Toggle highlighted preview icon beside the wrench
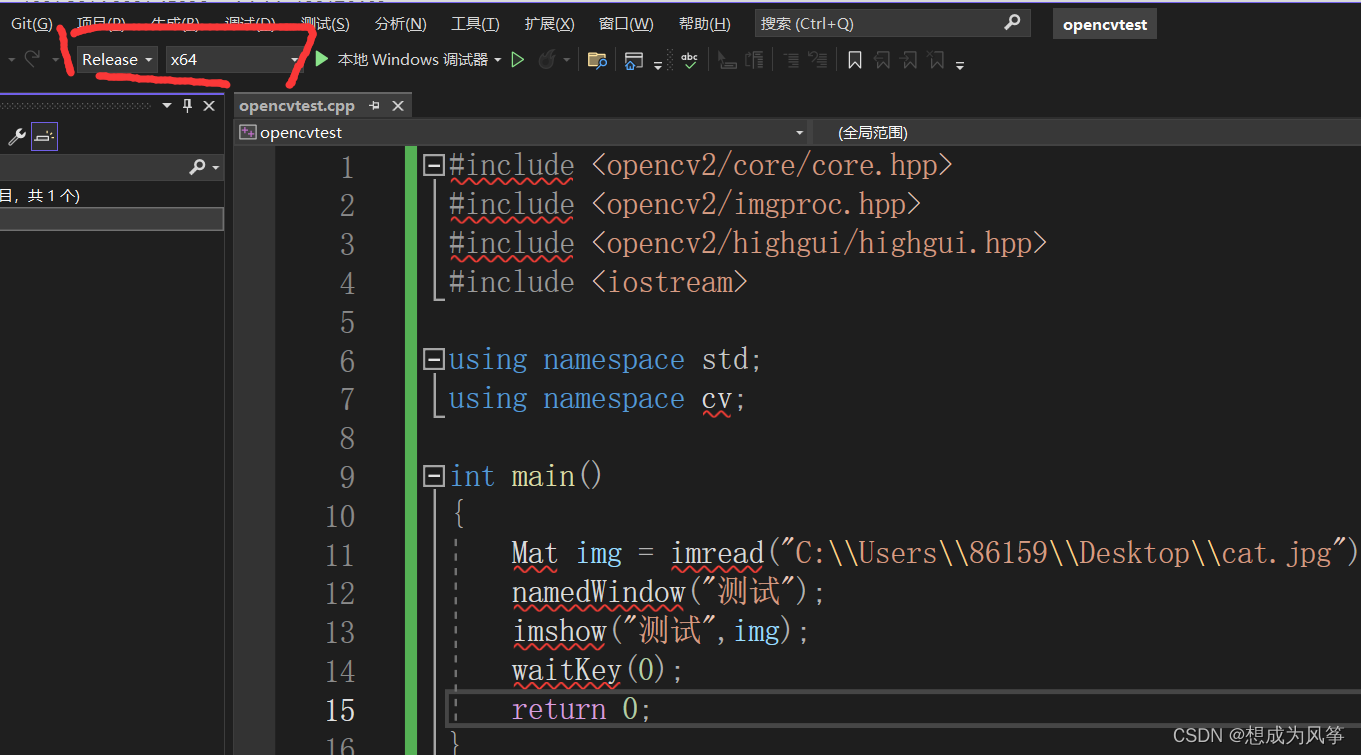1361x755 pixels. click(44, 137)
